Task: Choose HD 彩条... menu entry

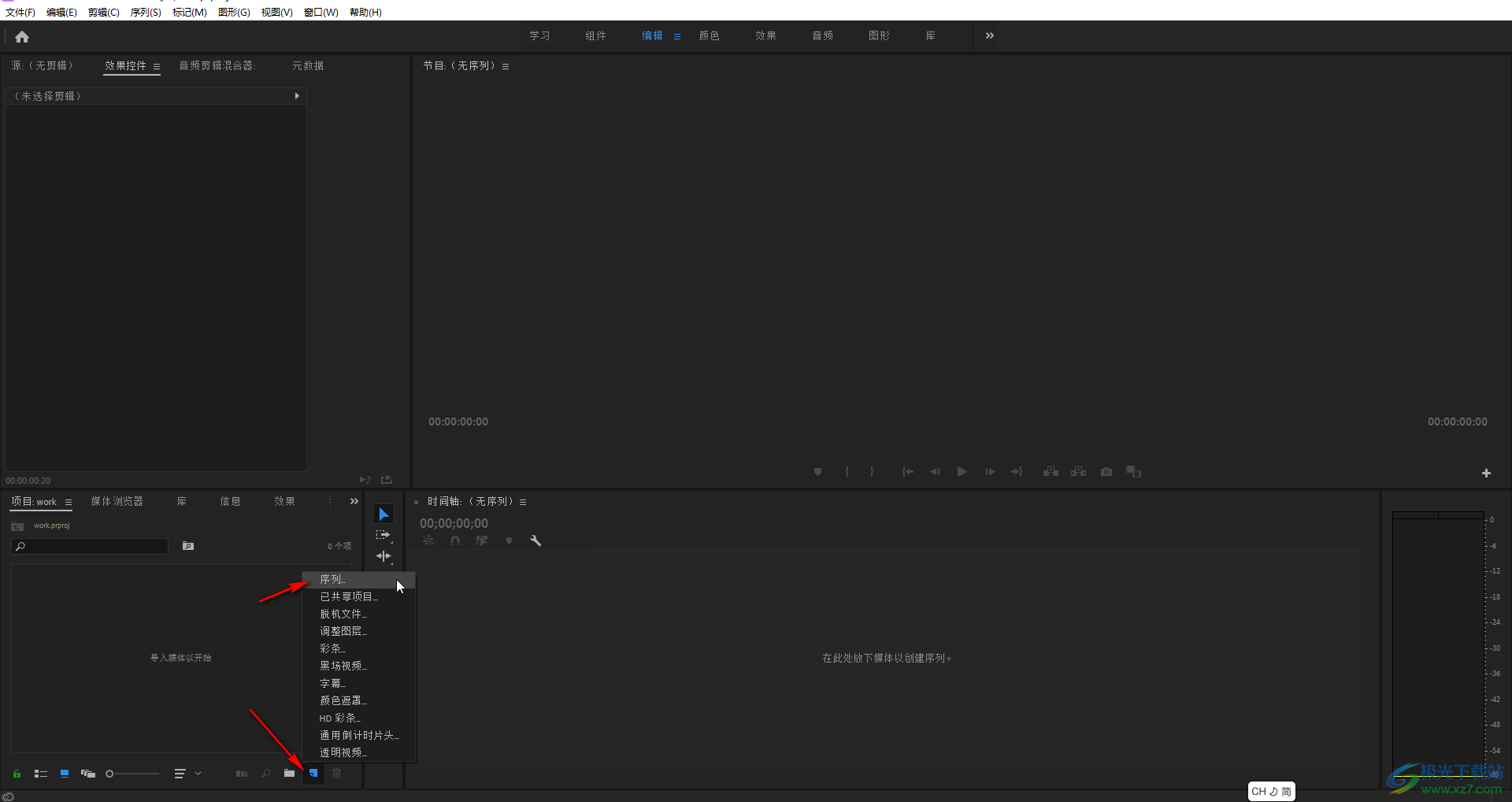Action: click(x=359, y=718)
